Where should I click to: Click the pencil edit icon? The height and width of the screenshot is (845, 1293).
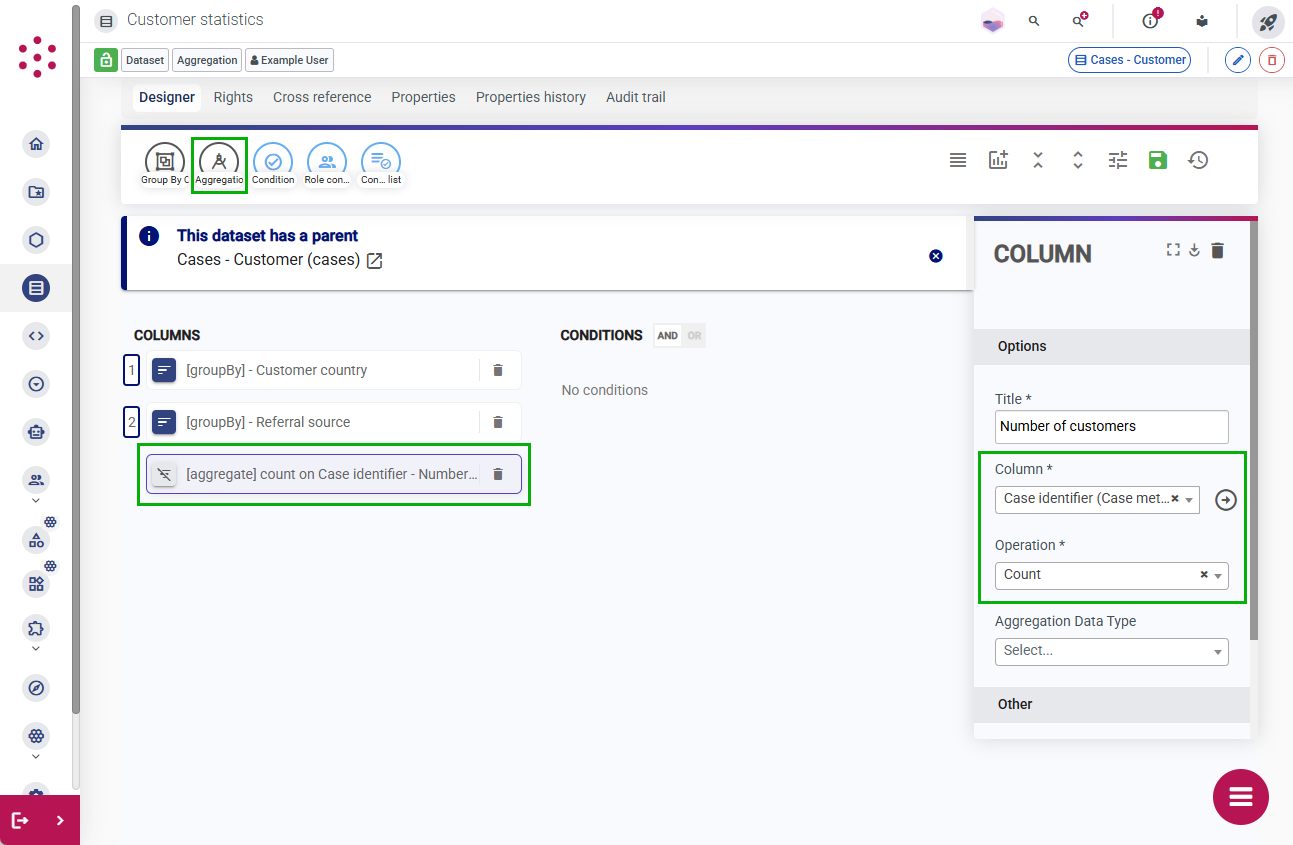[1238, 60]
